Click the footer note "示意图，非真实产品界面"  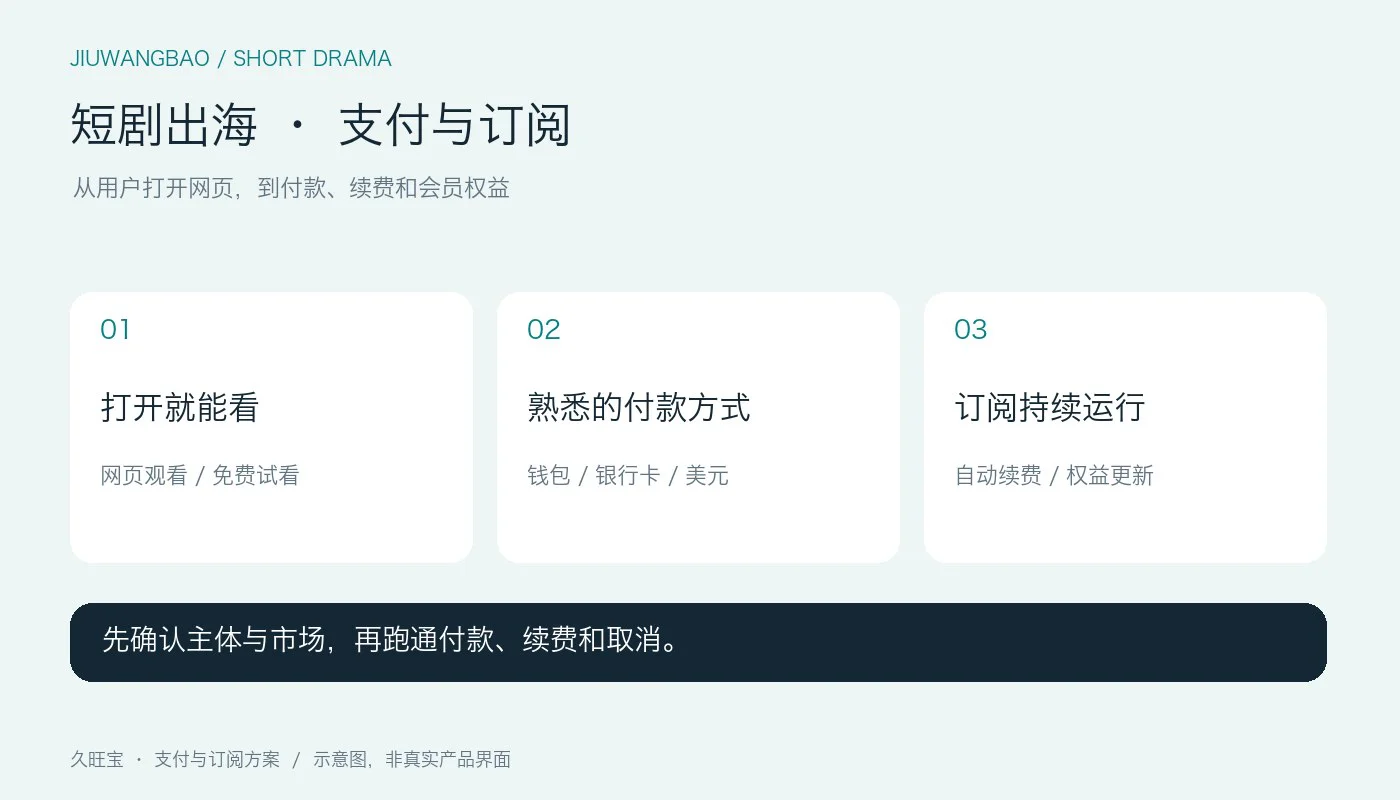[412, 760]
